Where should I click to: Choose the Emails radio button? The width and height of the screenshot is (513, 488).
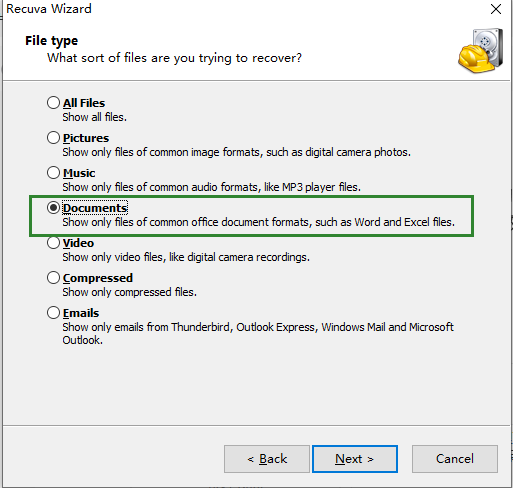click(x=53, y=313)
